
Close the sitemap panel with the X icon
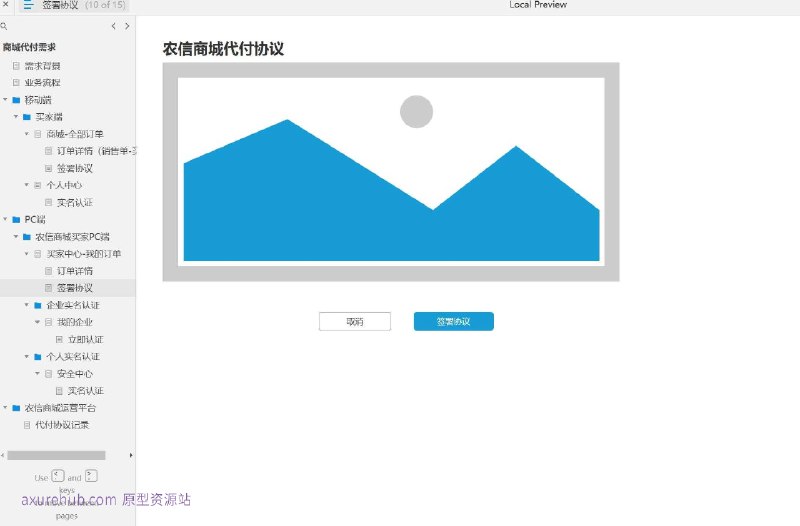6,4
